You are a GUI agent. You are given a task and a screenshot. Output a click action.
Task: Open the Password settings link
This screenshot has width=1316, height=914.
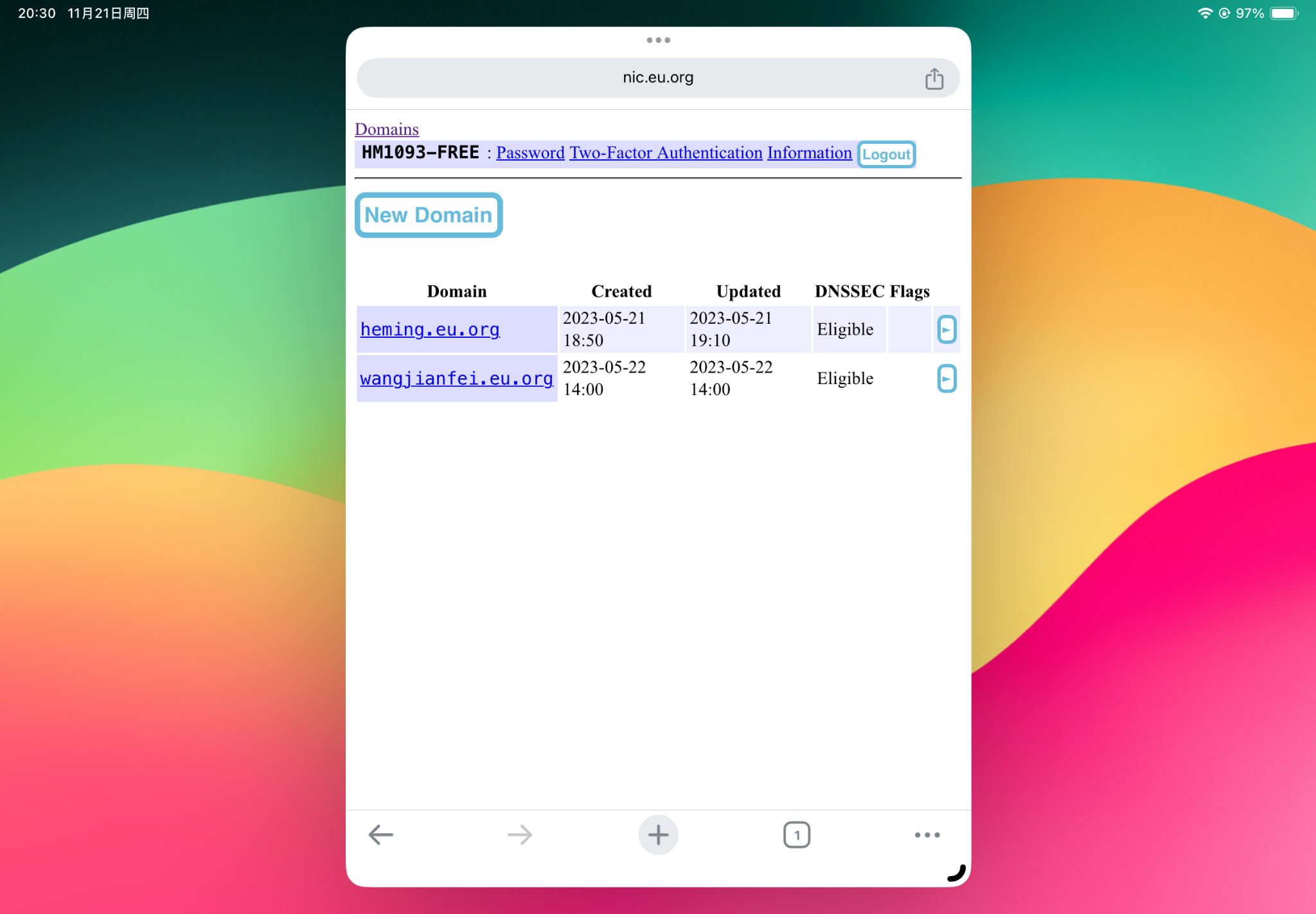pyautogui.click(x=530, y=153)
